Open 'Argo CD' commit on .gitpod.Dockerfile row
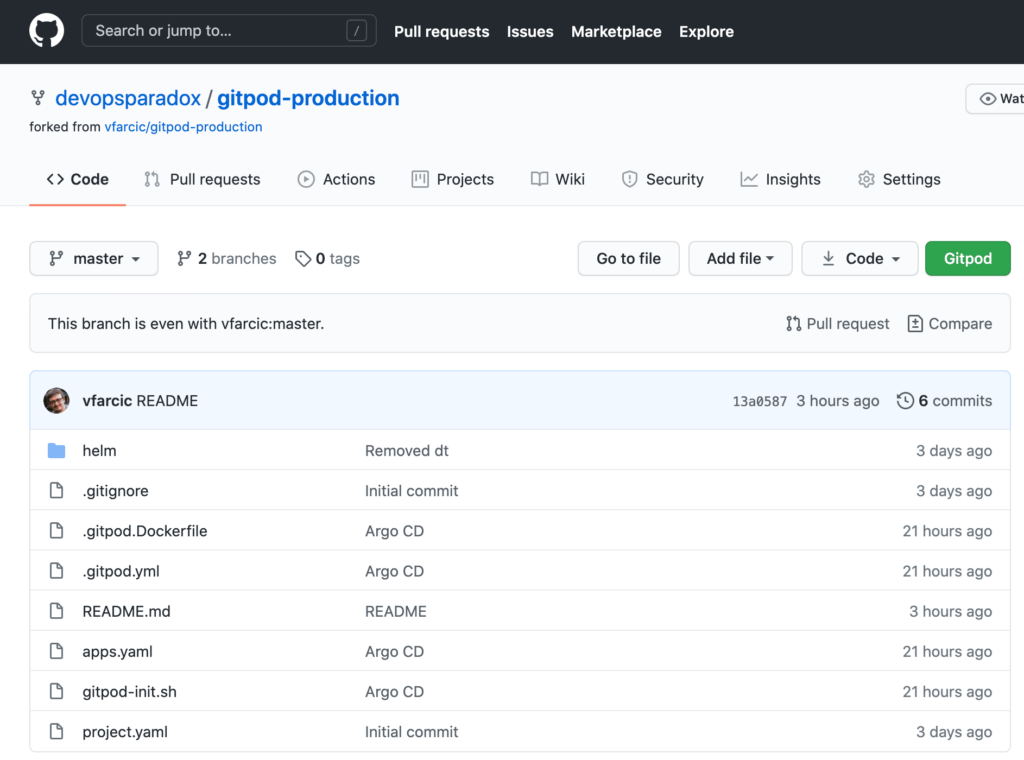 coord(394,531)
